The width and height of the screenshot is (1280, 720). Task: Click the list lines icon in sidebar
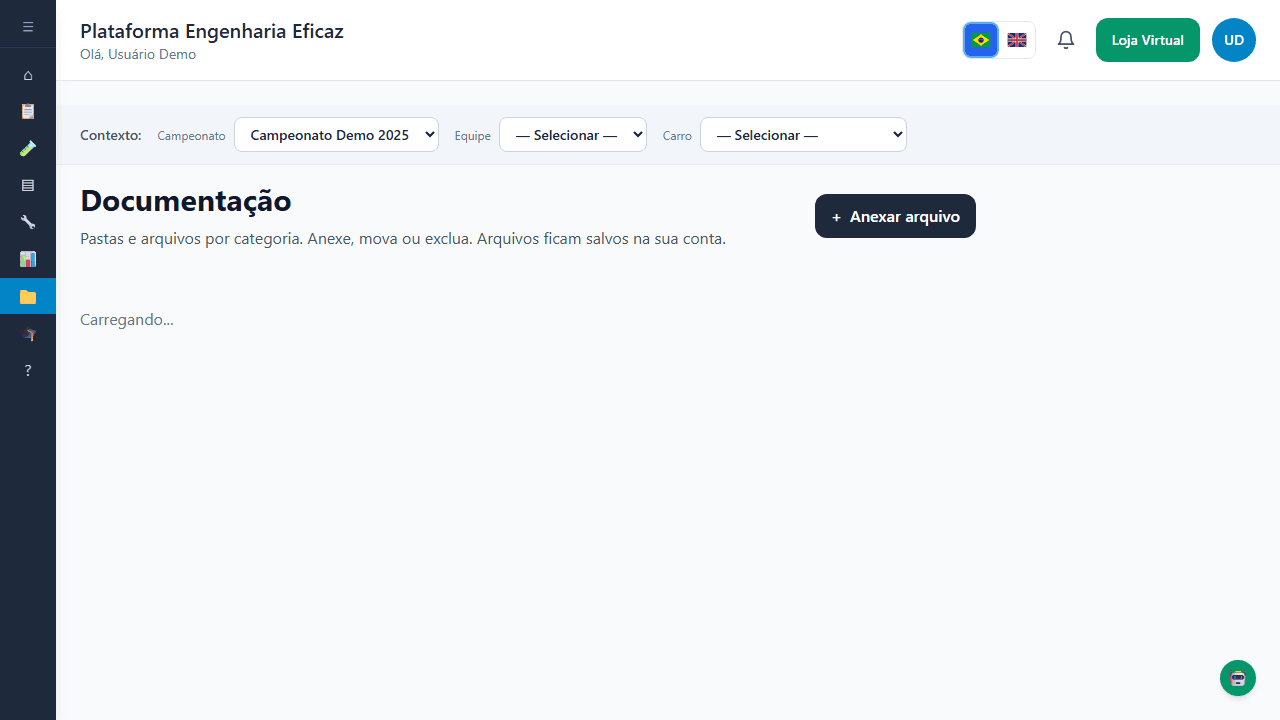[28, 185]
